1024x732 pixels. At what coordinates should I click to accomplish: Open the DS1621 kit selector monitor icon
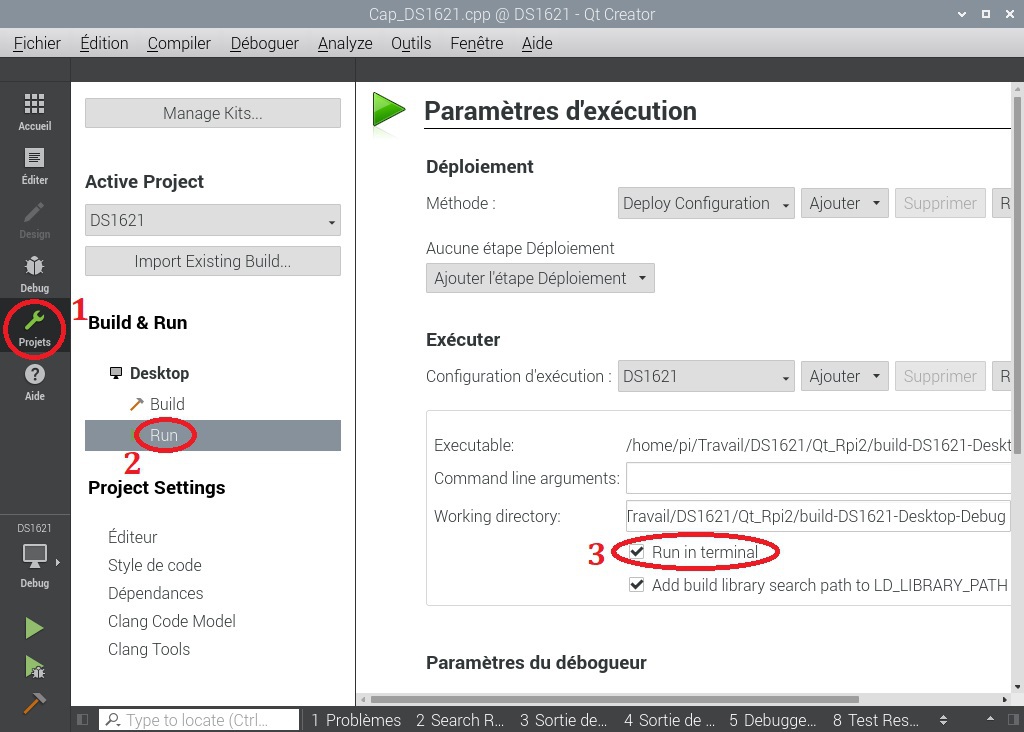click(34, 556)
